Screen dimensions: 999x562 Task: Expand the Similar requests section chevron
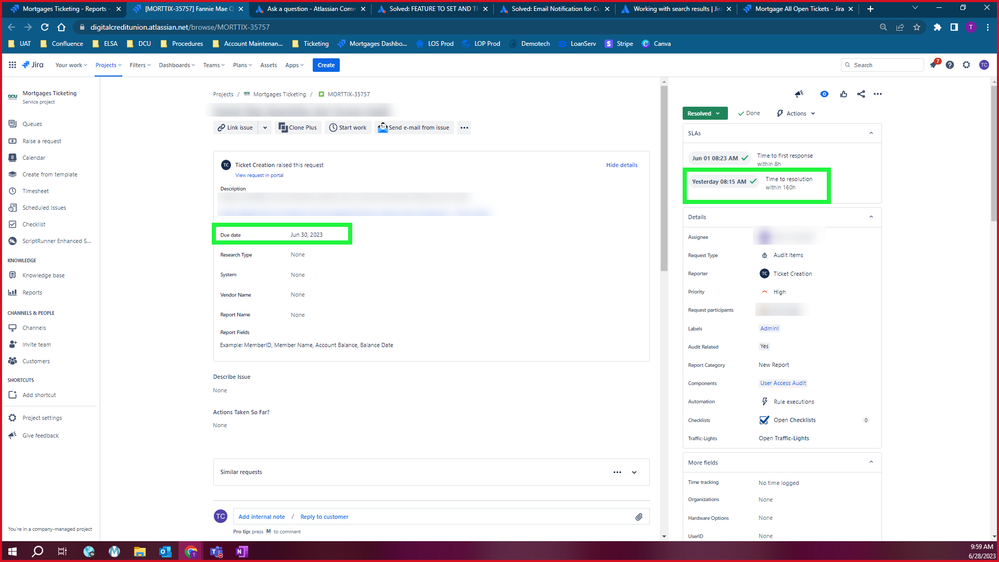point(635,472)
